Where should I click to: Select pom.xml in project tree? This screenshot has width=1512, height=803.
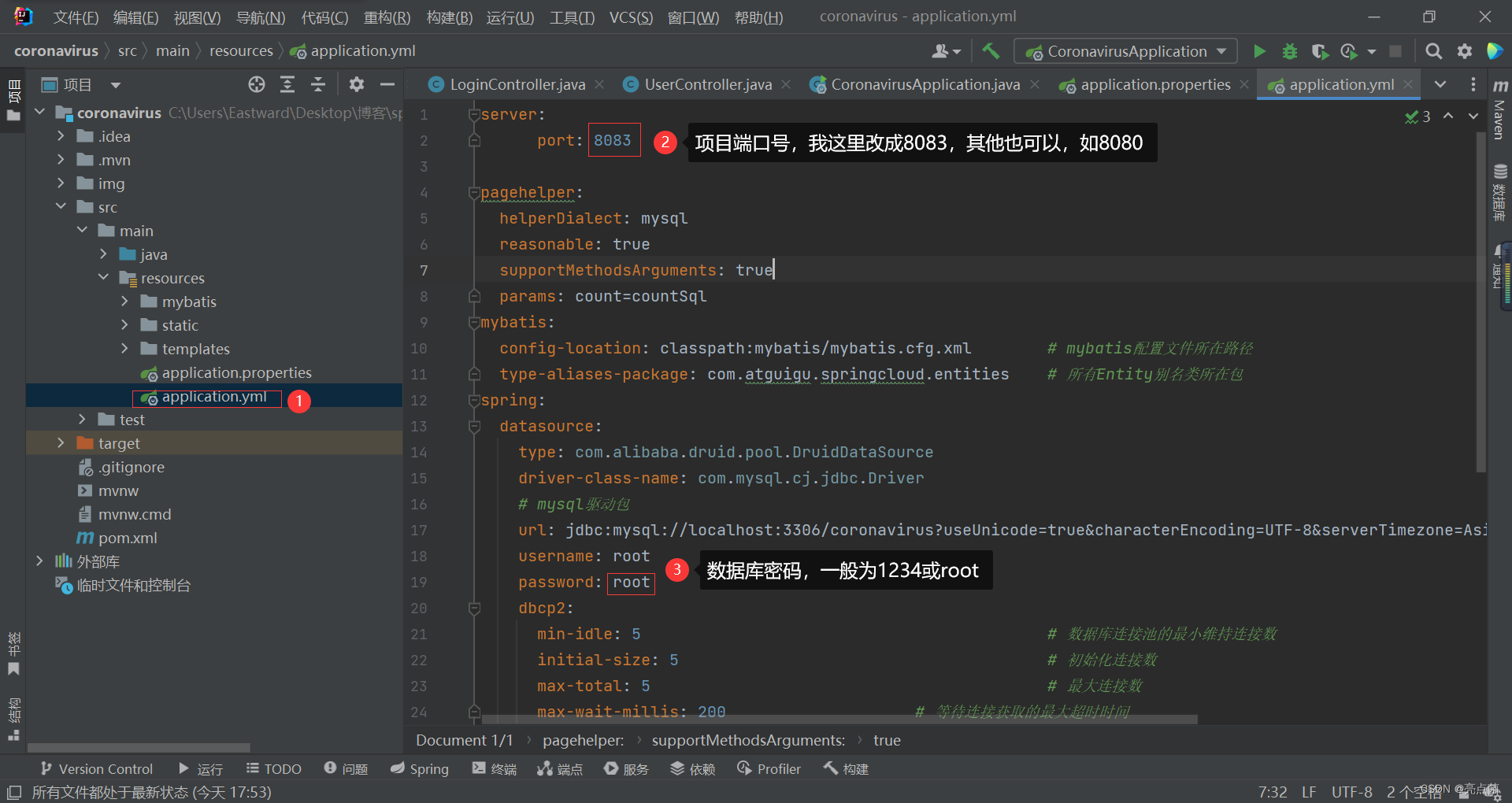[x=128, y=538]
